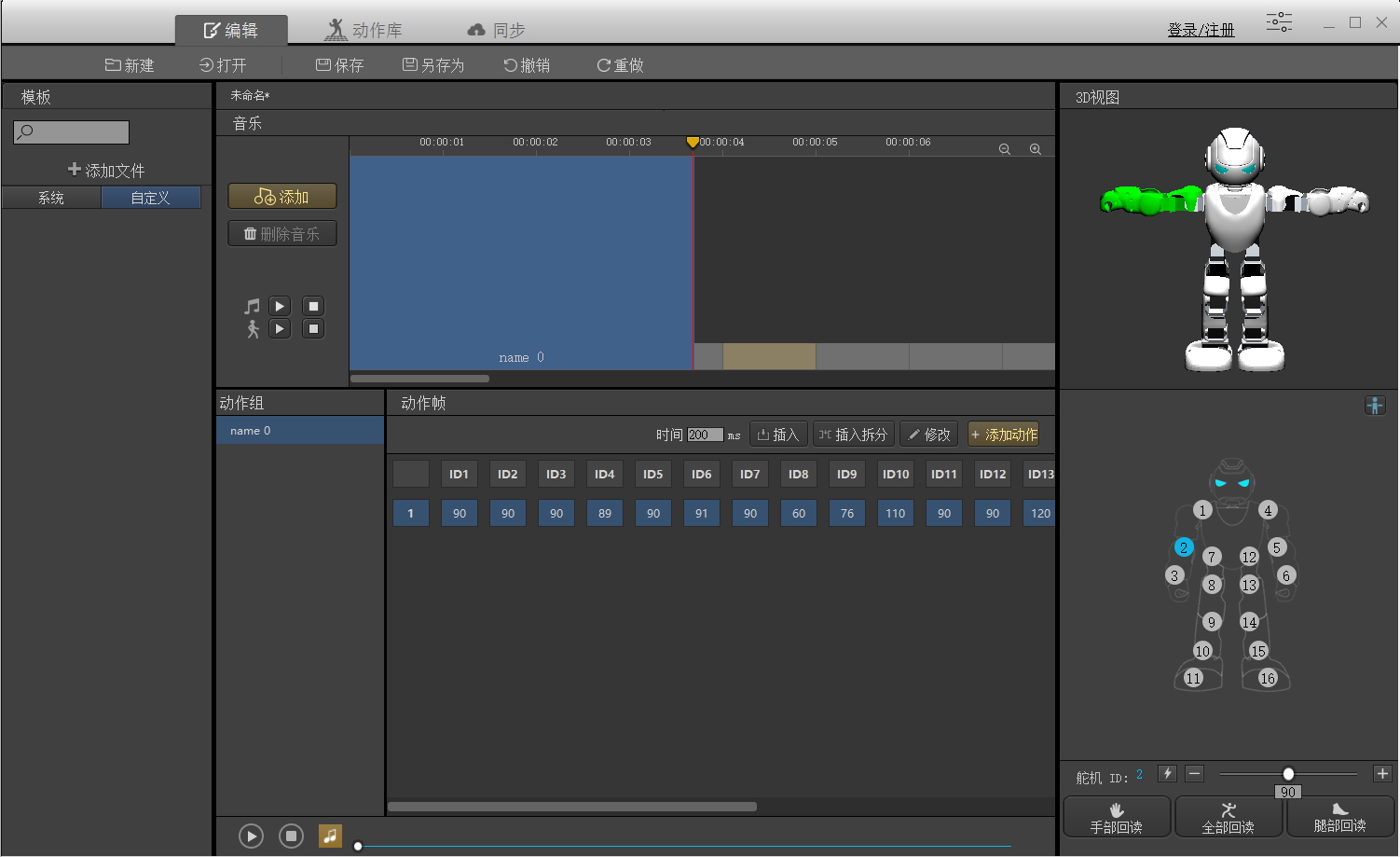Select frame row number 1
This screenshot has height=857, width=1400.
tap(411, 513)
